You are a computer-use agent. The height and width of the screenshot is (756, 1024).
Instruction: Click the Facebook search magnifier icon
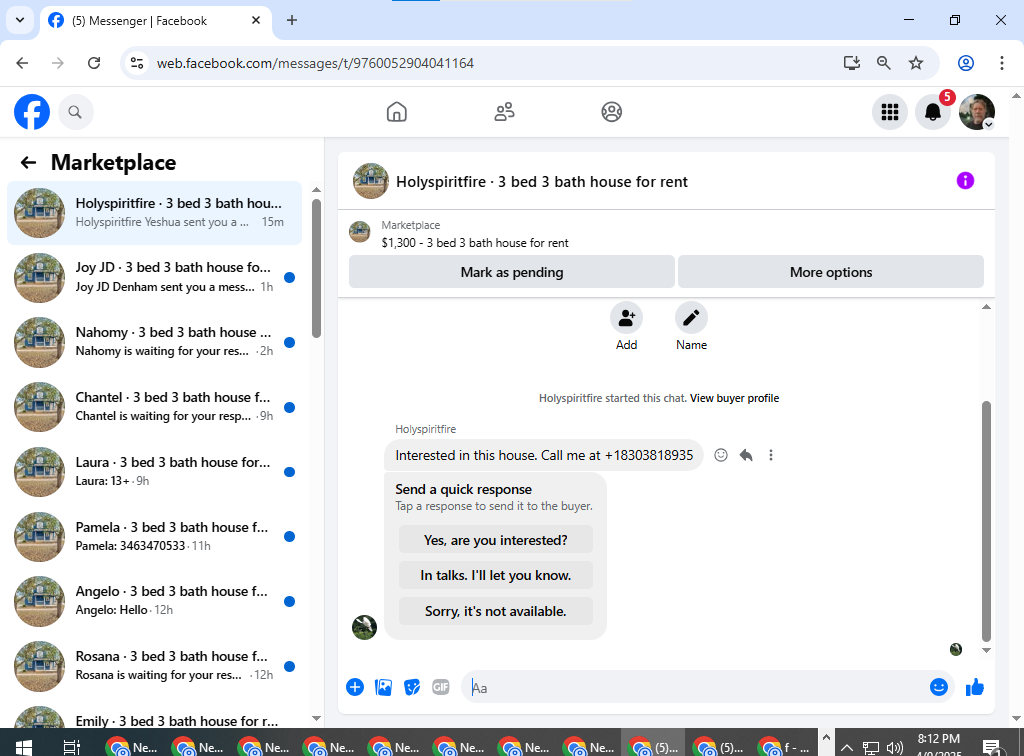[x=75, y=112]
